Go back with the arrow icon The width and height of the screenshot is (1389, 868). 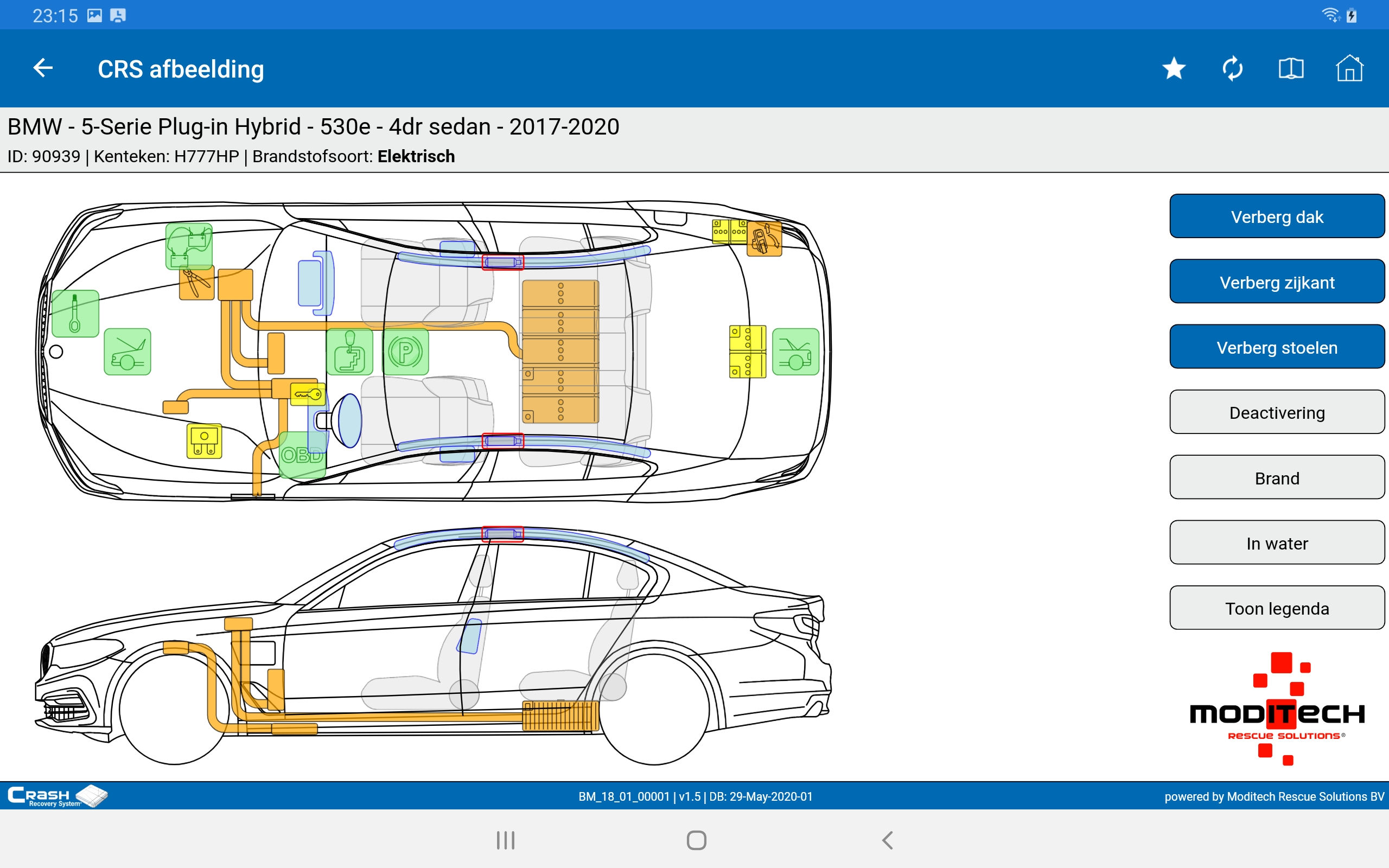[43, 68]
